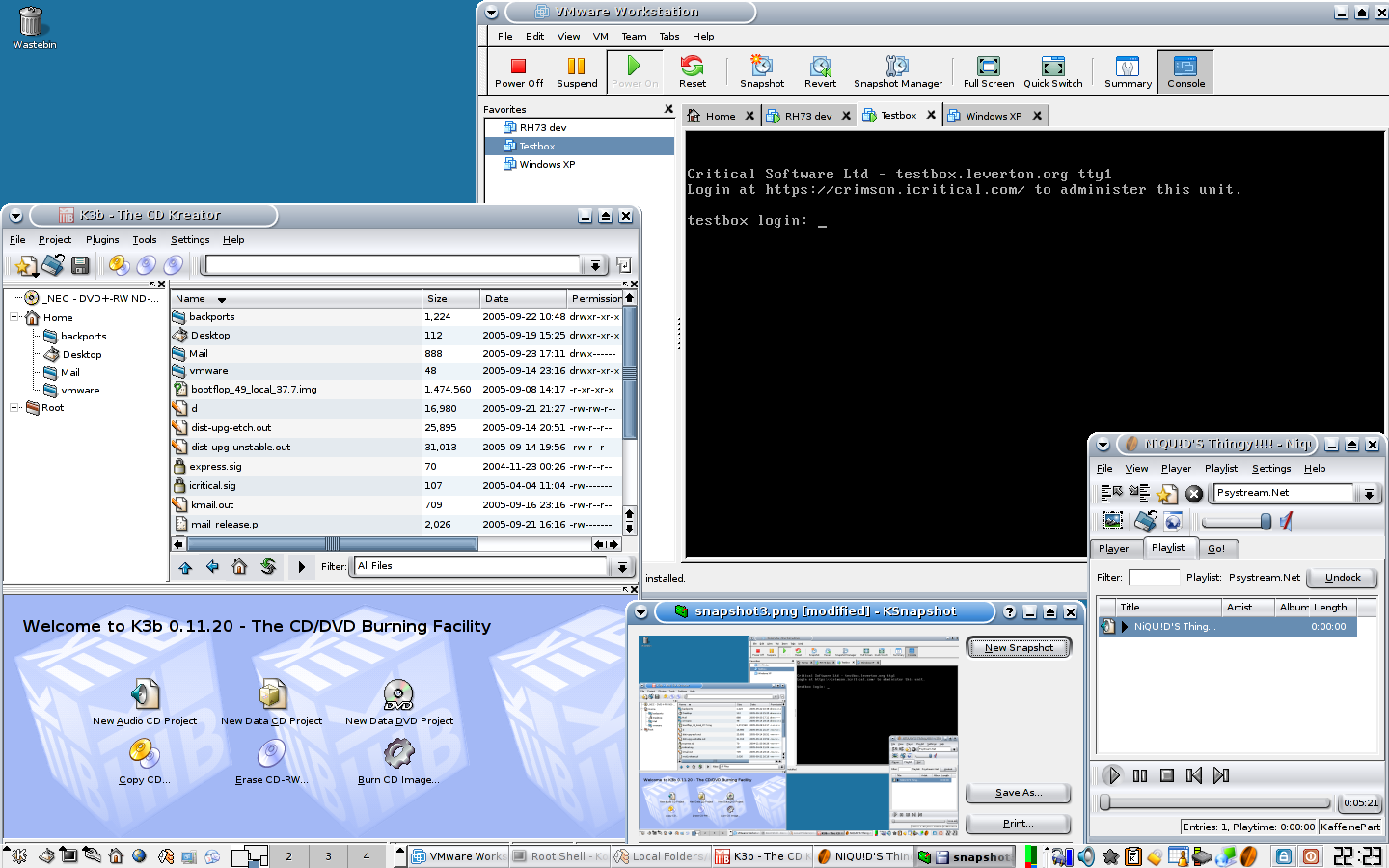Open the KSnapshot title bar window menu arrow
The width and height of the screenshot is (1389, 868).
(641, 612)
